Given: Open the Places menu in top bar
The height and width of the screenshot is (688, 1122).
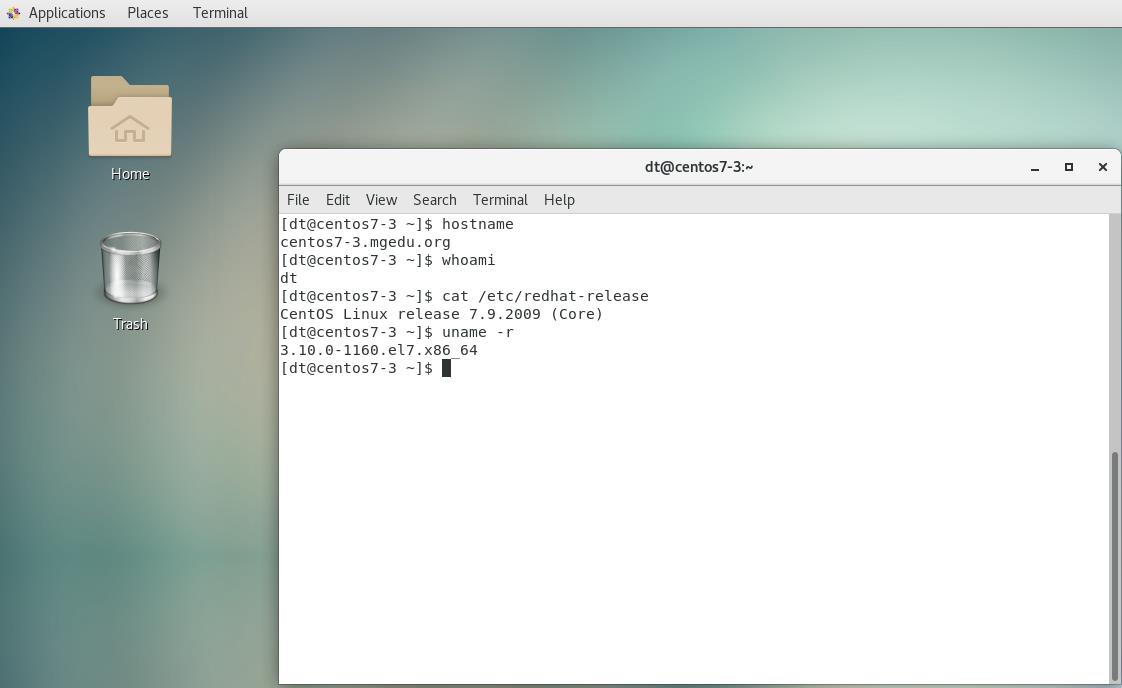Looking at the screenshot, I should pyautogui.click(x=147, y=13).
